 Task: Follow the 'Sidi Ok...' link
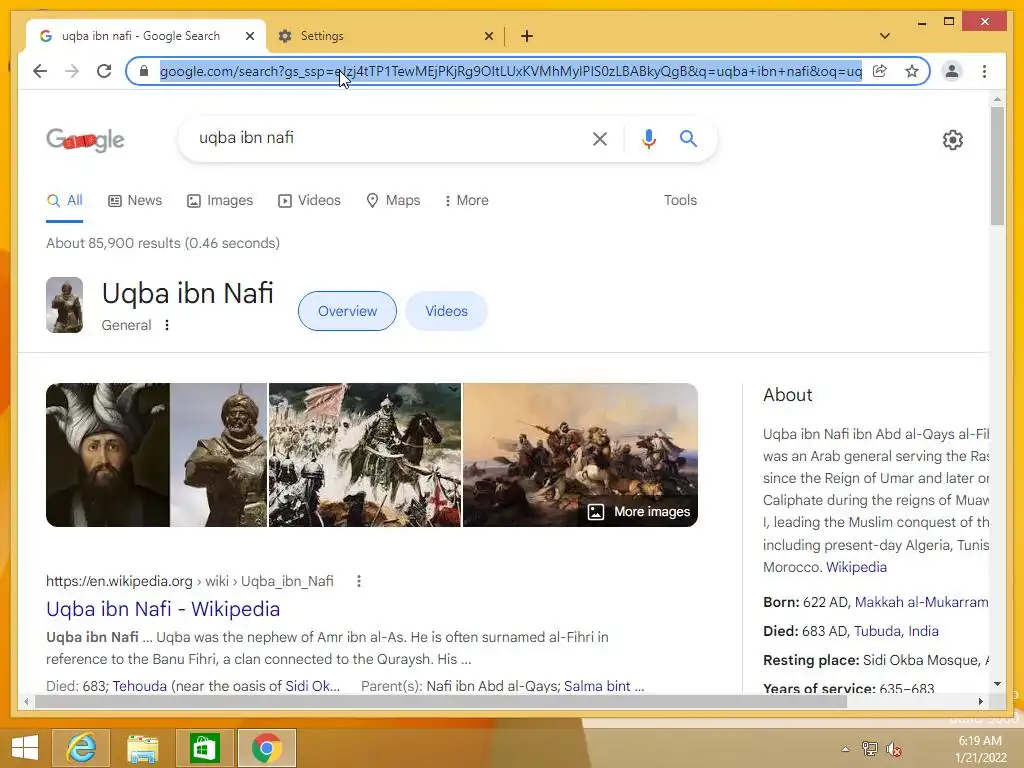coord(312,686)
